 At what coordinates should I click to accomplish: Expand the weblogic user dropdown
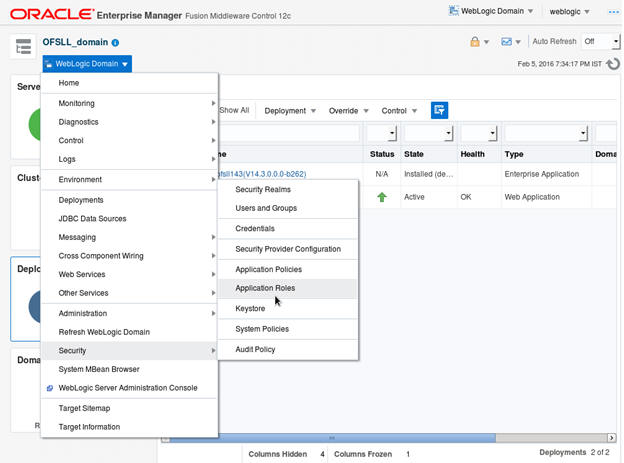(x=569, y=12)
